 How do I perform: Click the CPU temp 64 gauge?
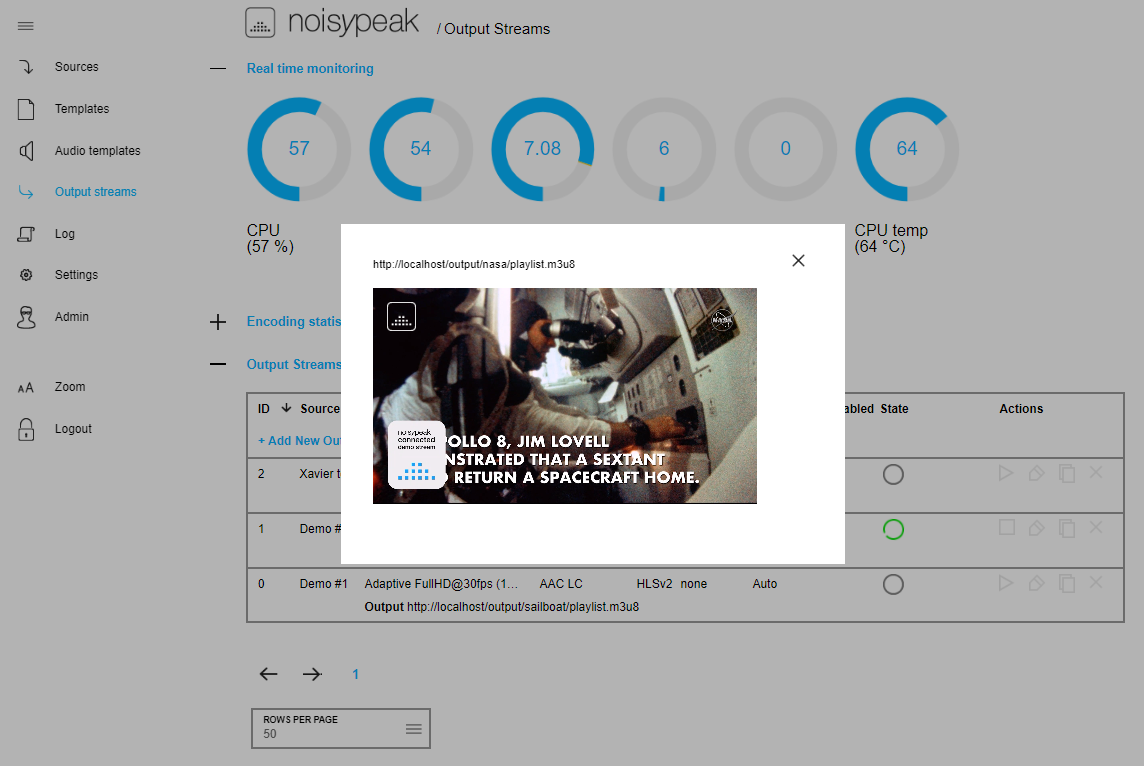907,149
